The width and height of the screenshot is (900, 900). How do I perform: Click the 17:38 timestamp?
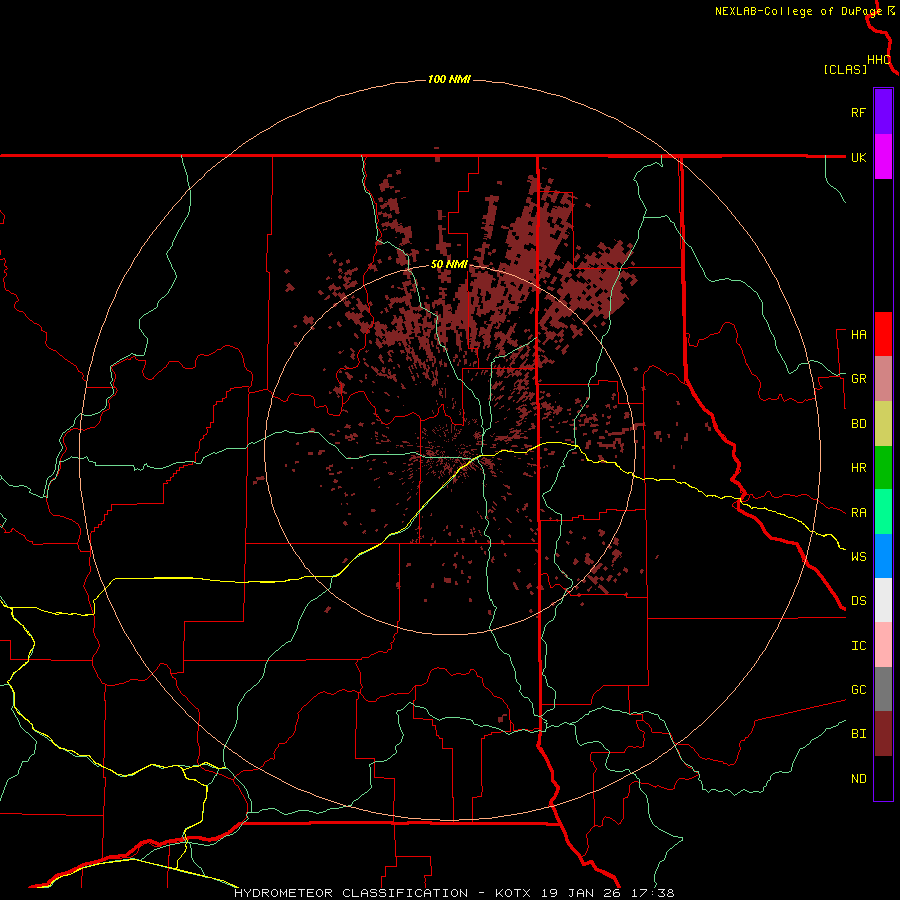655,893
